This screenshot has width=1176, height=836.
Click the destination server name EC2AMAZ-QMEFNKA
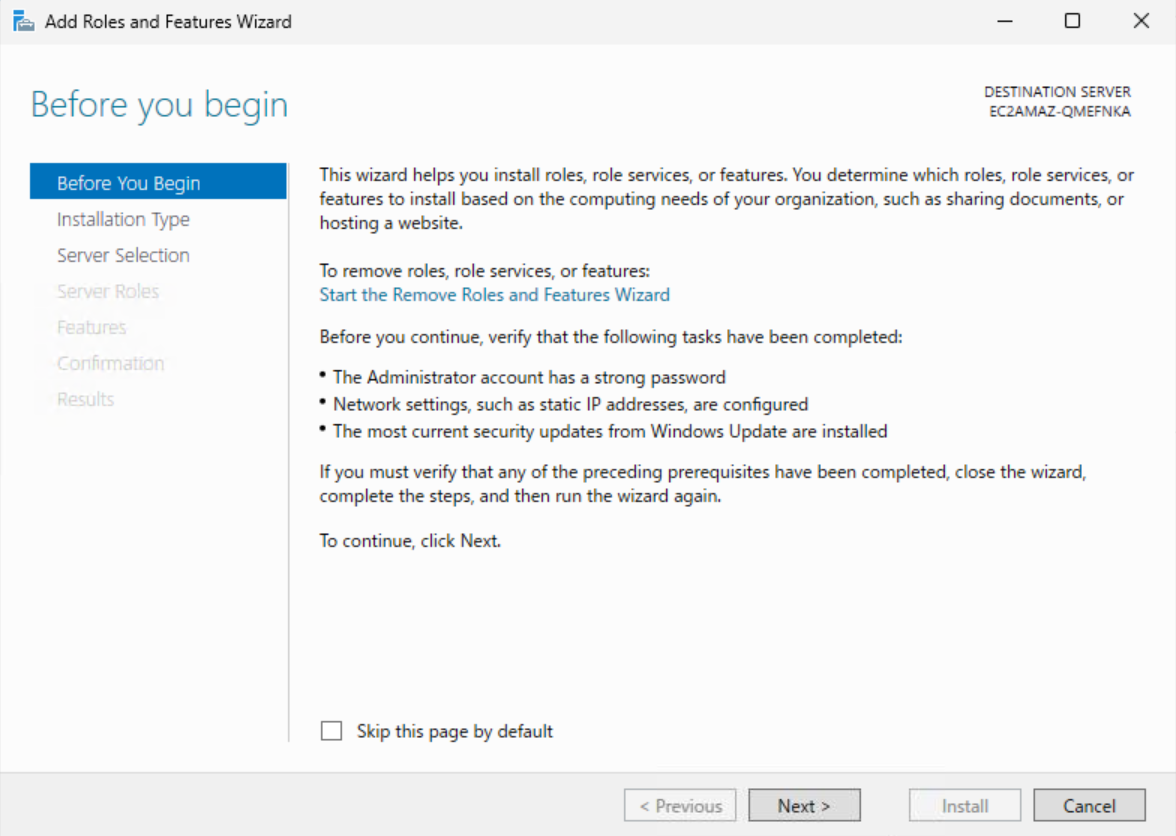1060,112
